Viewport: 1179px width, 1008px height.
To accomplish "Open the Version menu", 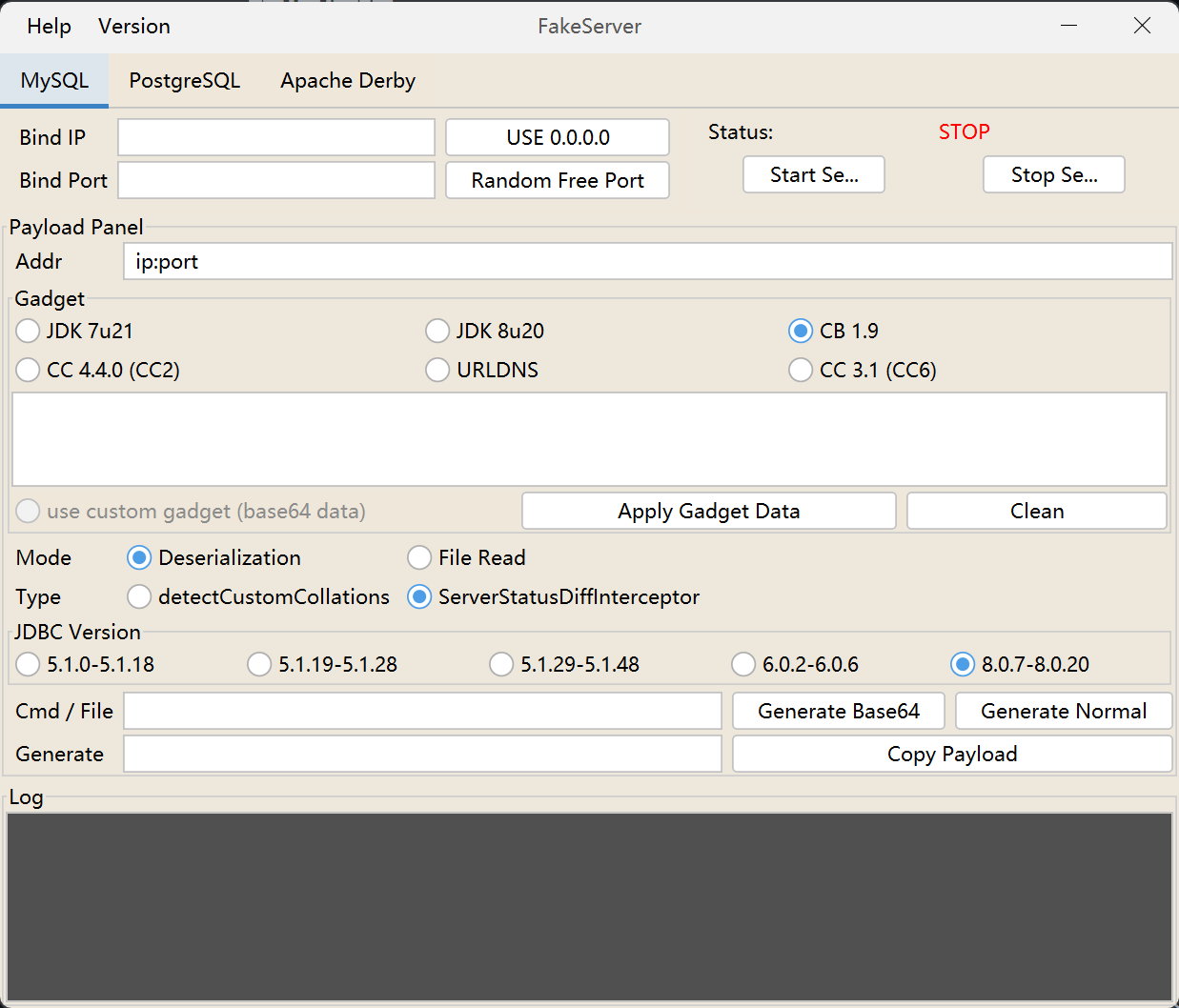I will tap(134, 27).
